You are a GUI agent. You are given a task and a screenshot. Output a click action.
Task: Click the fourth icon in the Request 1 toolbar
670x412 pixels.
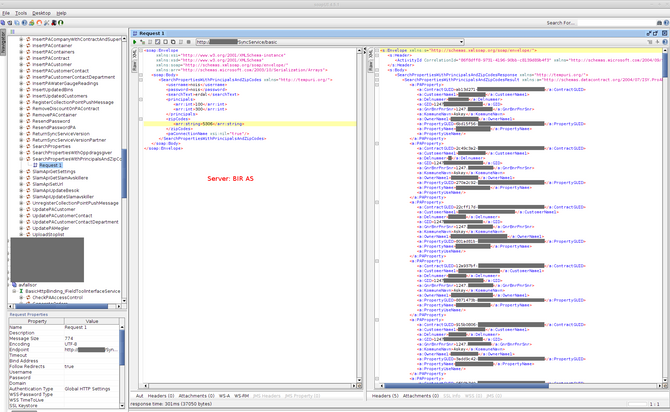[158, 42]
